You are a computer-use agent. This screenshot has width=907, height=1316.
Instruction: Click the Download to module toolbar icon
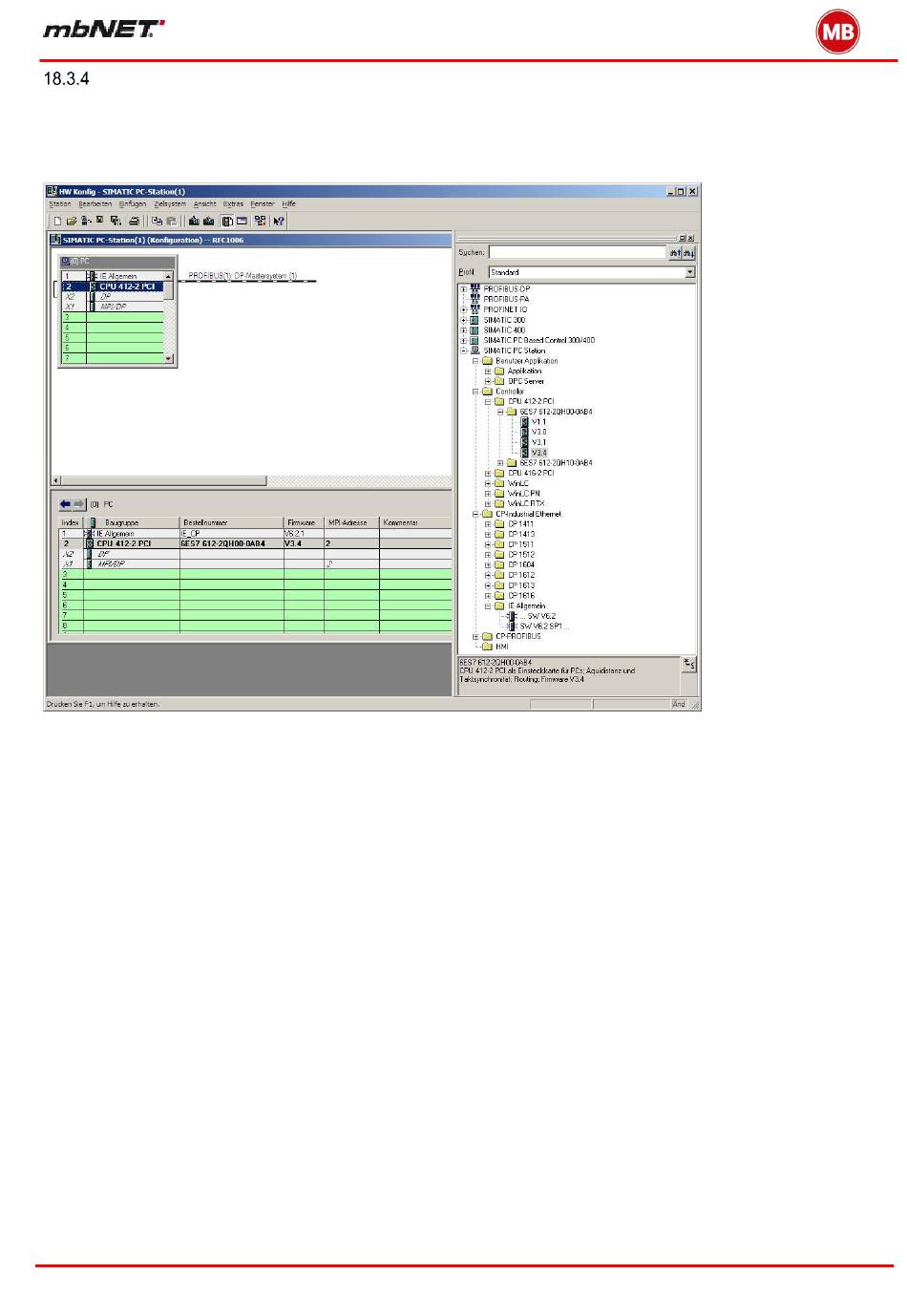click(194, 221)
